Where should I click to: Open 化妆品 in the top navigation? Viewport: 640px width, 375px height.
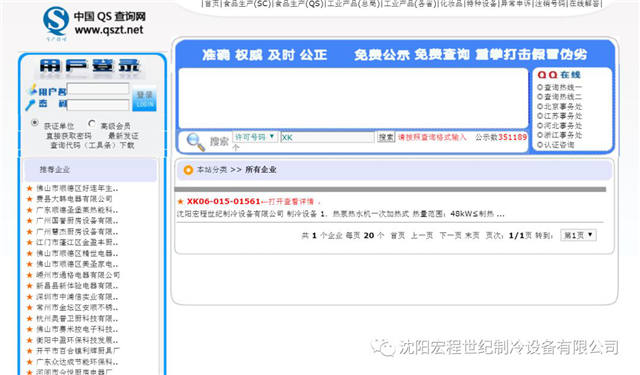(451, 3)
